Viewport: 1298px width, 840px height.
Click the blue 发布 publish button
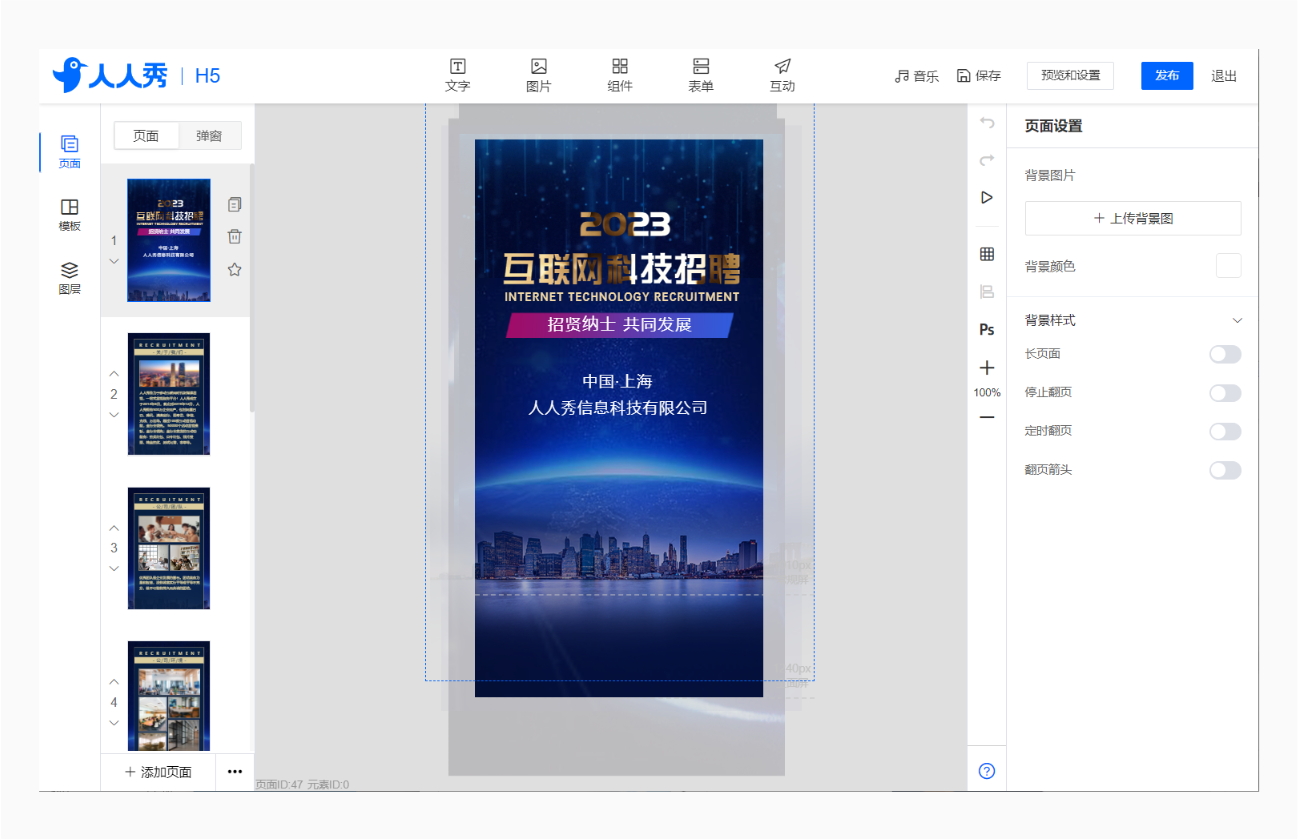point(1167,75)
